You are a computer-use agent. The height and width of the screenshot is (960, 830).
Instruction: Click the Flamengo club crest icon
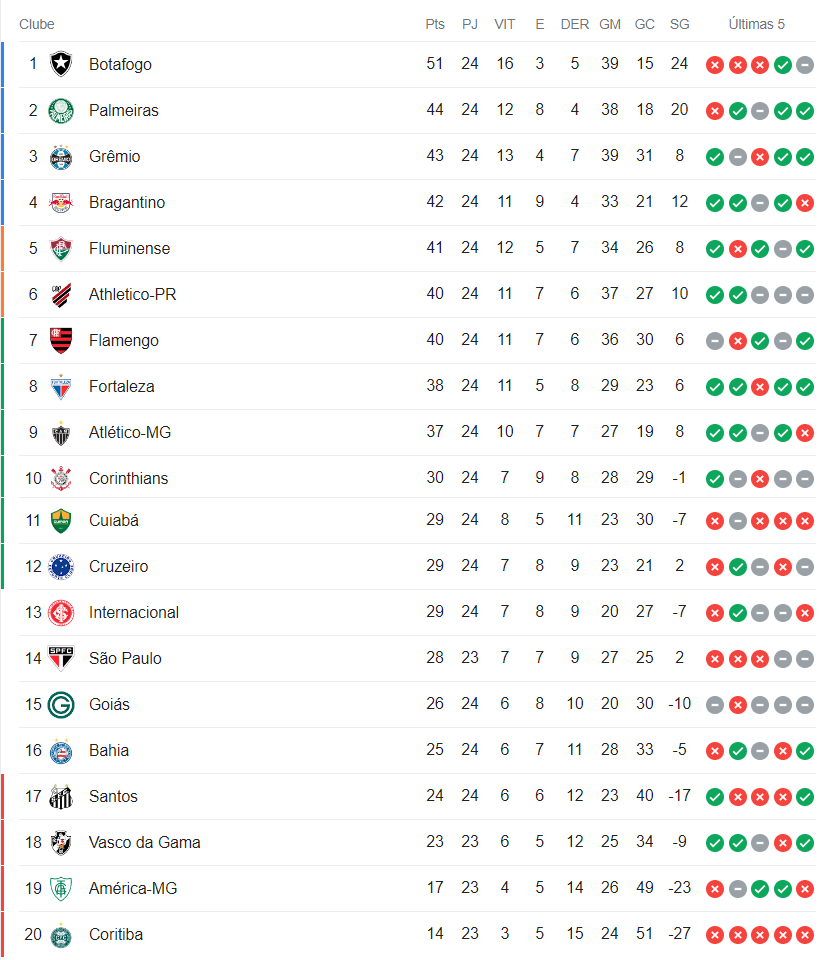click(61, 340)
